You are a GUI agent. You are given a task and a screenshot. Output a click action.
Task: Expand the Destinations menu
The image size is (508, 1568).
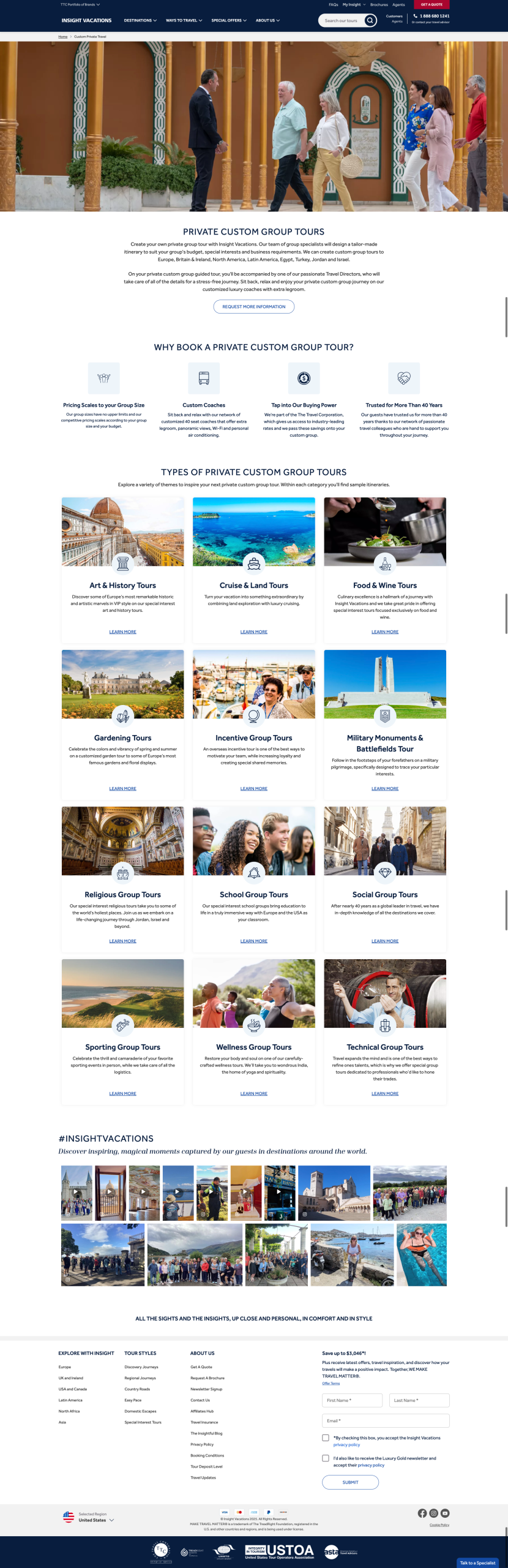coord(140,20)
